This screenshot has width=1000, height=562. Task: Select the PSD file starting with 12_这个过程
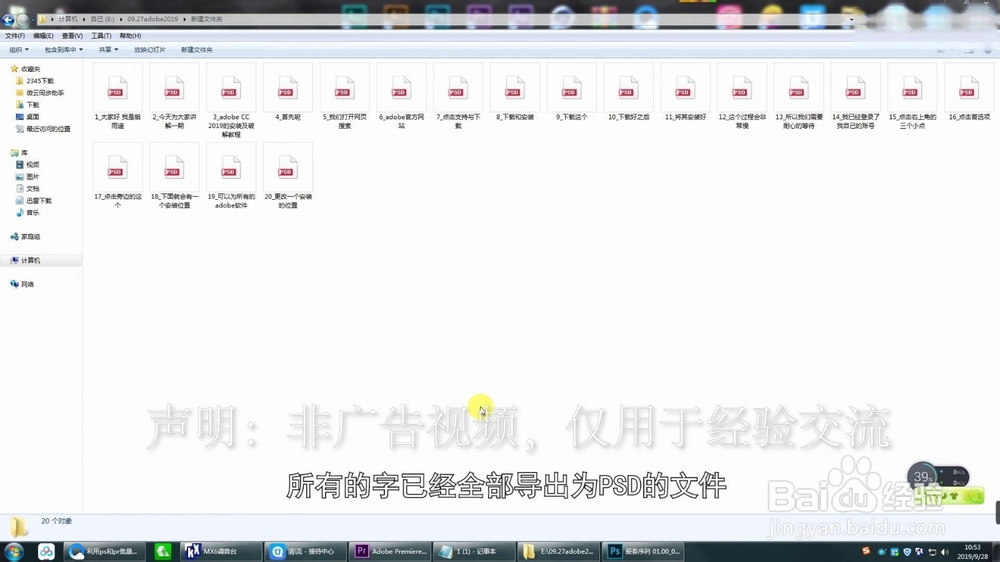[x=742, y=96]
